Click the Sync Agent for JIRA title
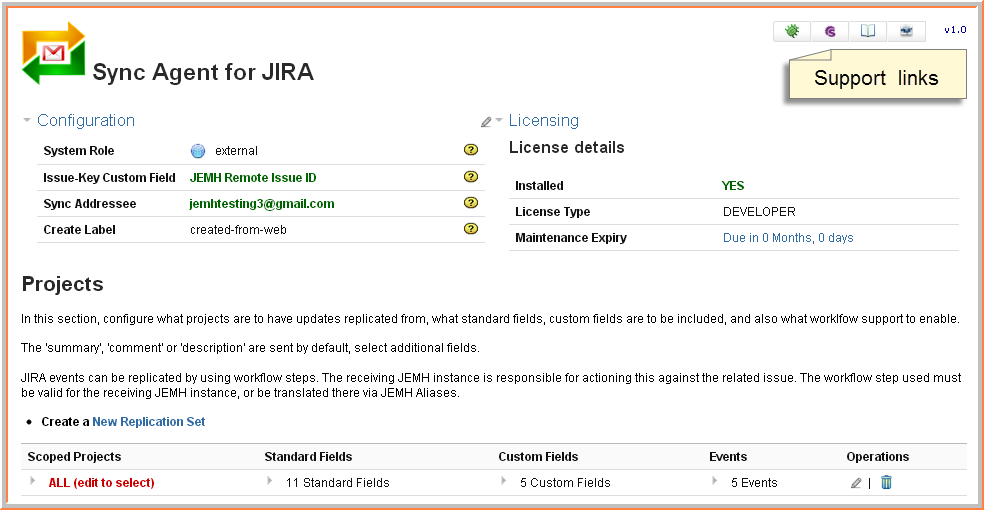The height and width of the screenshot is (510, 984). pos(203,72)
